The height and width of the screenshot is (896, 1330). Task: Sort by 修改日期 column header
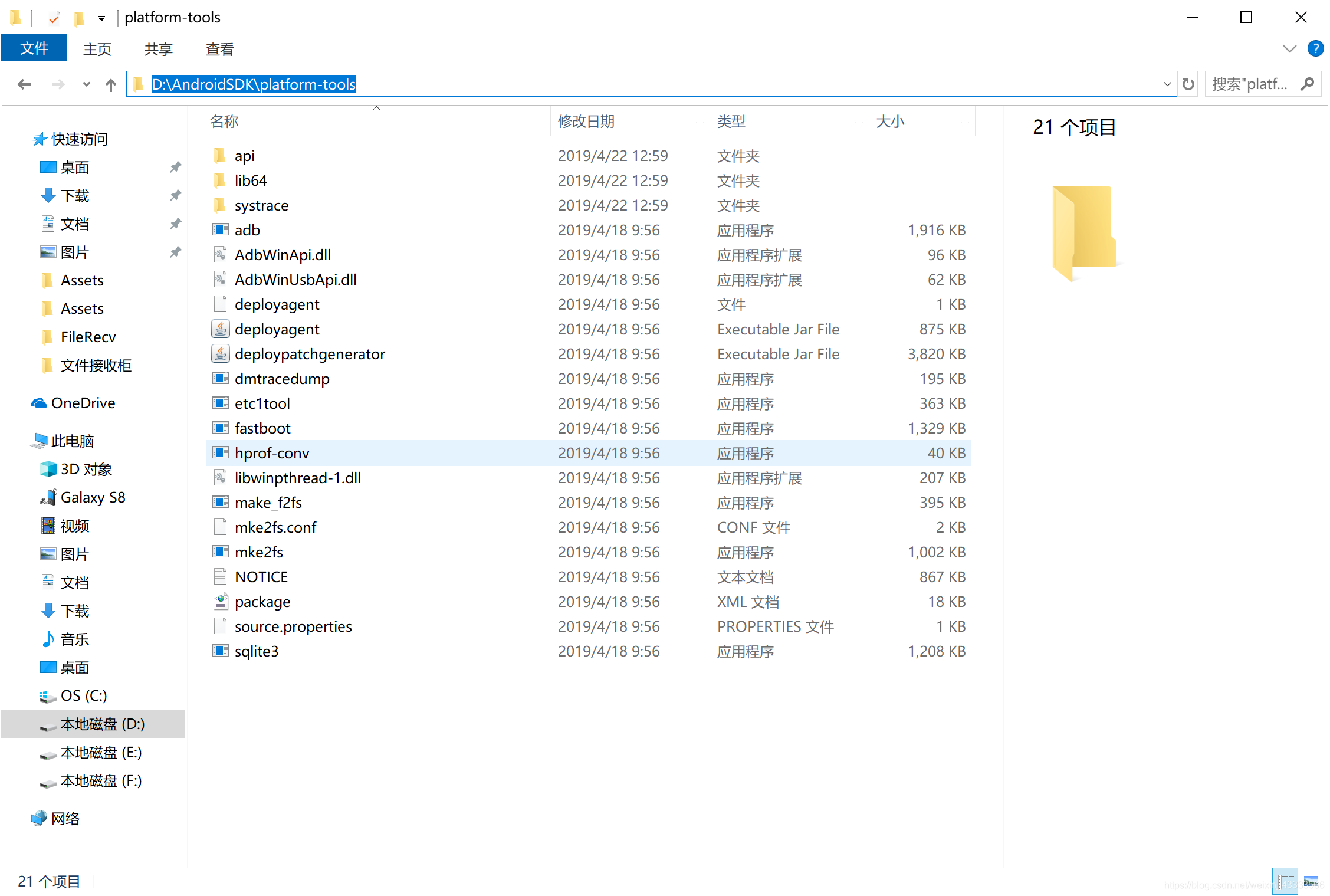(x=586, y=122)
